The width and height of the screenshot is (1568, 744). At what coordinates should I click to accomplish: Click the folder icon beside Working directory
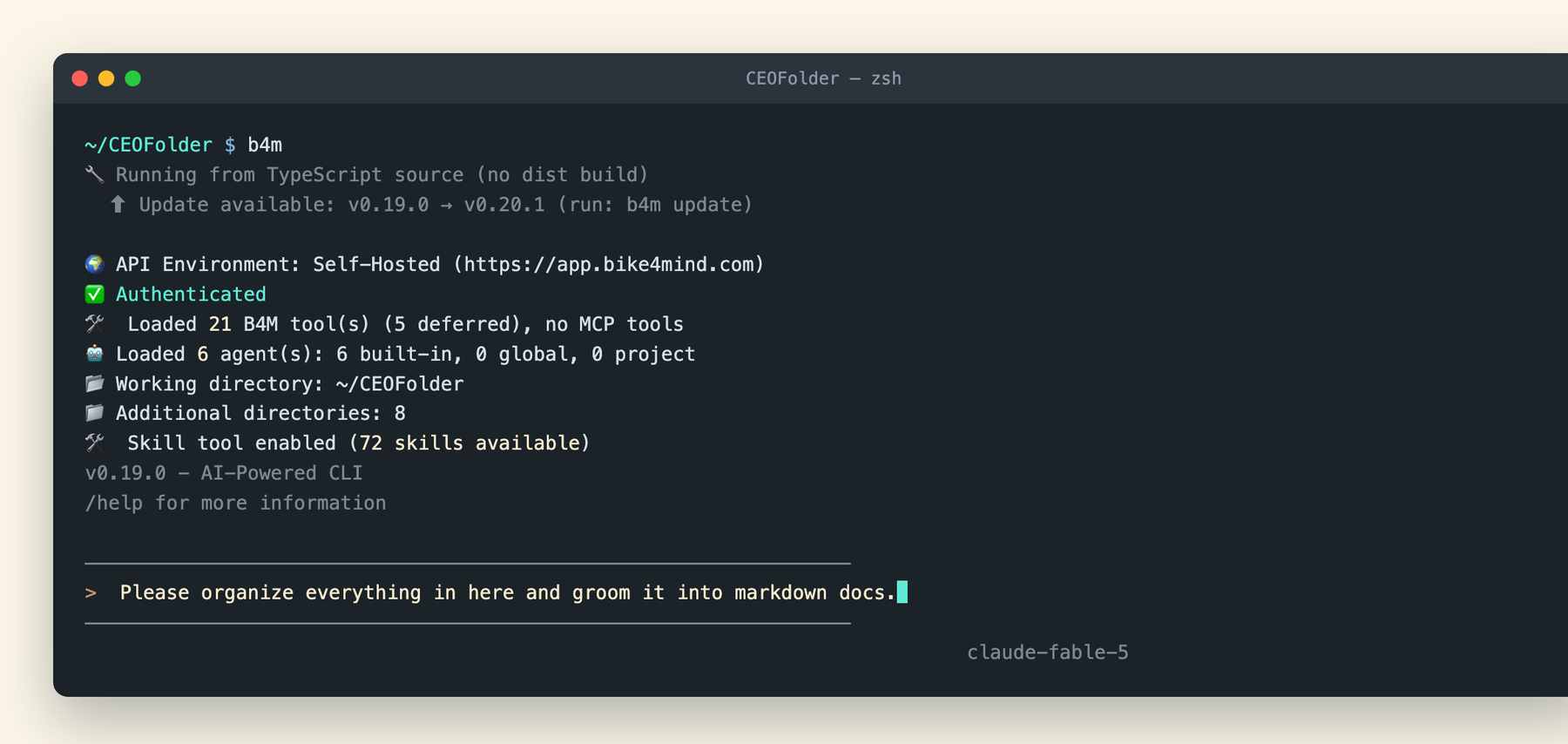point(94,383)
